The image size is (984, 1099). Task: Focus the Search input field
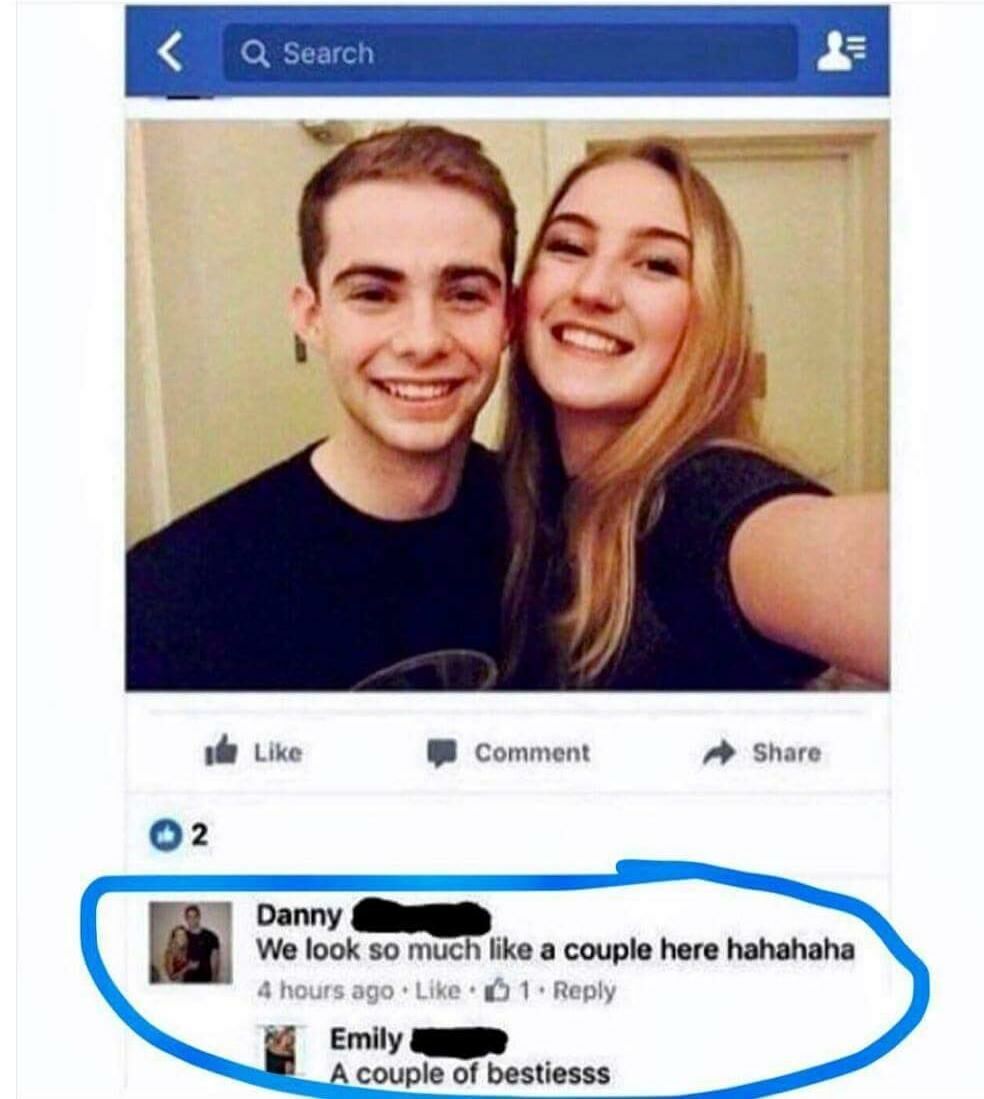coord(510,53)
